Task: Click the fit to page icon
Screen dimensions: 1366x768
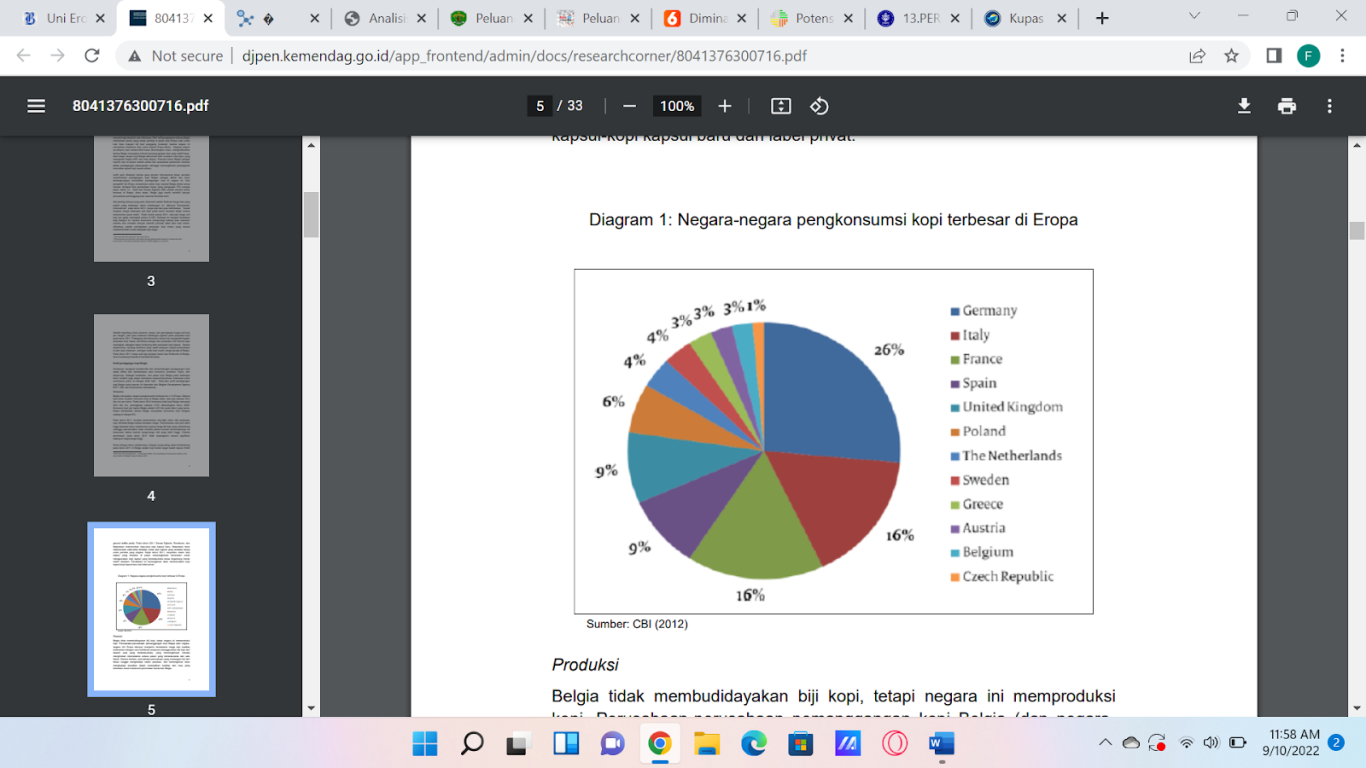Action: (781, 106)
